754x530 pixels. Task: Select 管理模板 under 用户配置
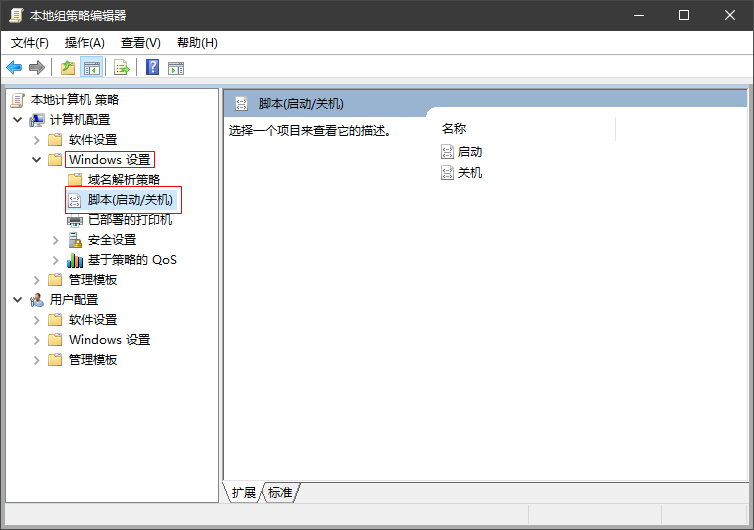tap(93, 360)
